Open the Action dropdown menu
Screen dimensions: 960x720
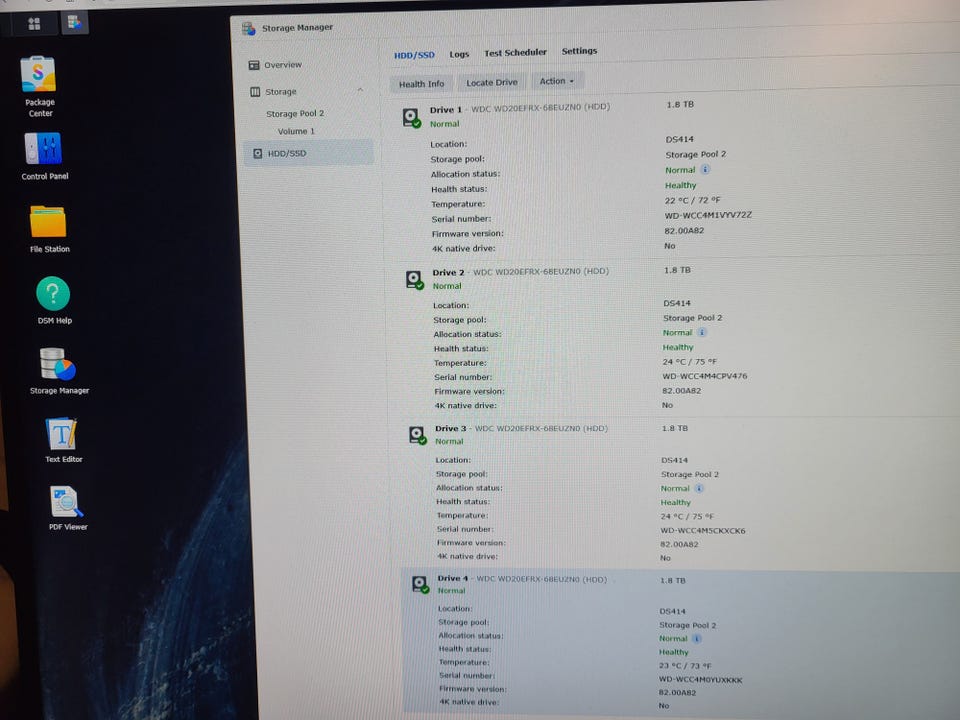pos(557,81)
